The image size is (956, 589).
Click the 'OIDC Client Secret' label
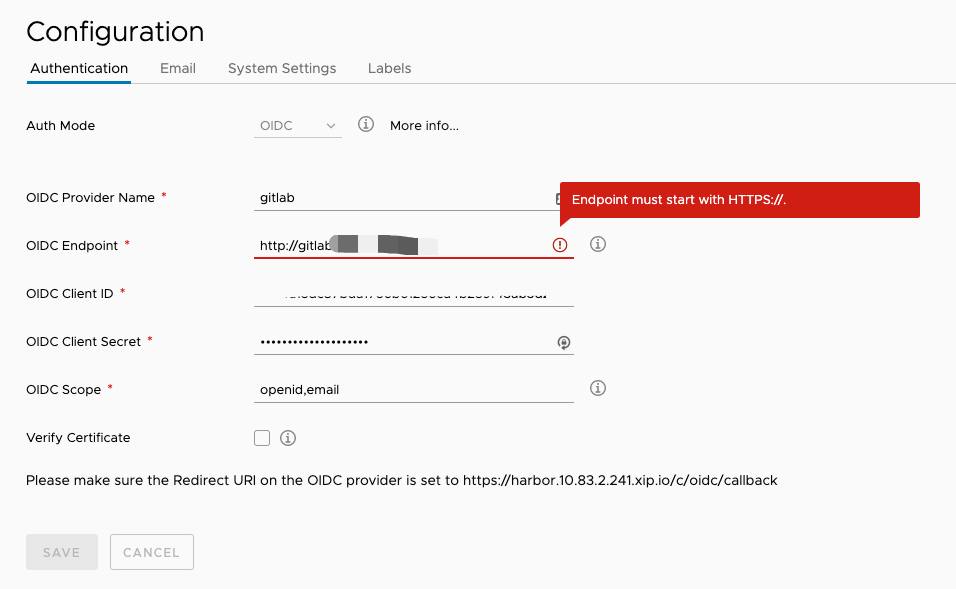[x=84, y=342]
